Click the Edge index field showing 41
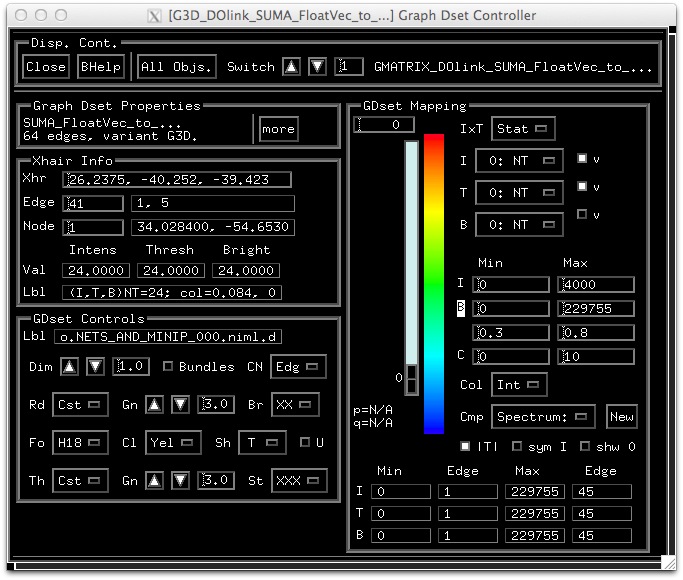This screenshot has height=580, width=683. click(x=93, y=203)
